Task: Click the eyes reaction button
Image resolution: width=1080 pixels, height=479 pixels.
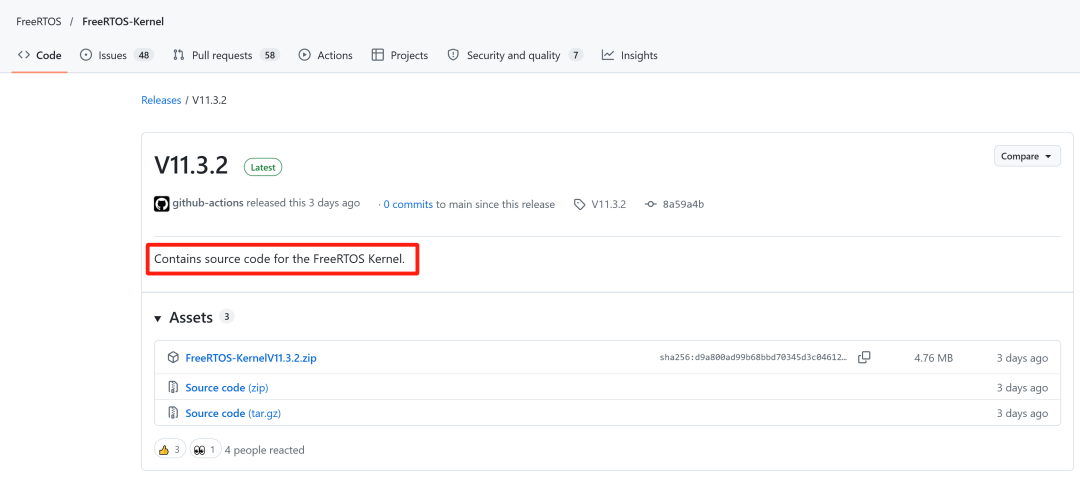Action: point(205,449)
